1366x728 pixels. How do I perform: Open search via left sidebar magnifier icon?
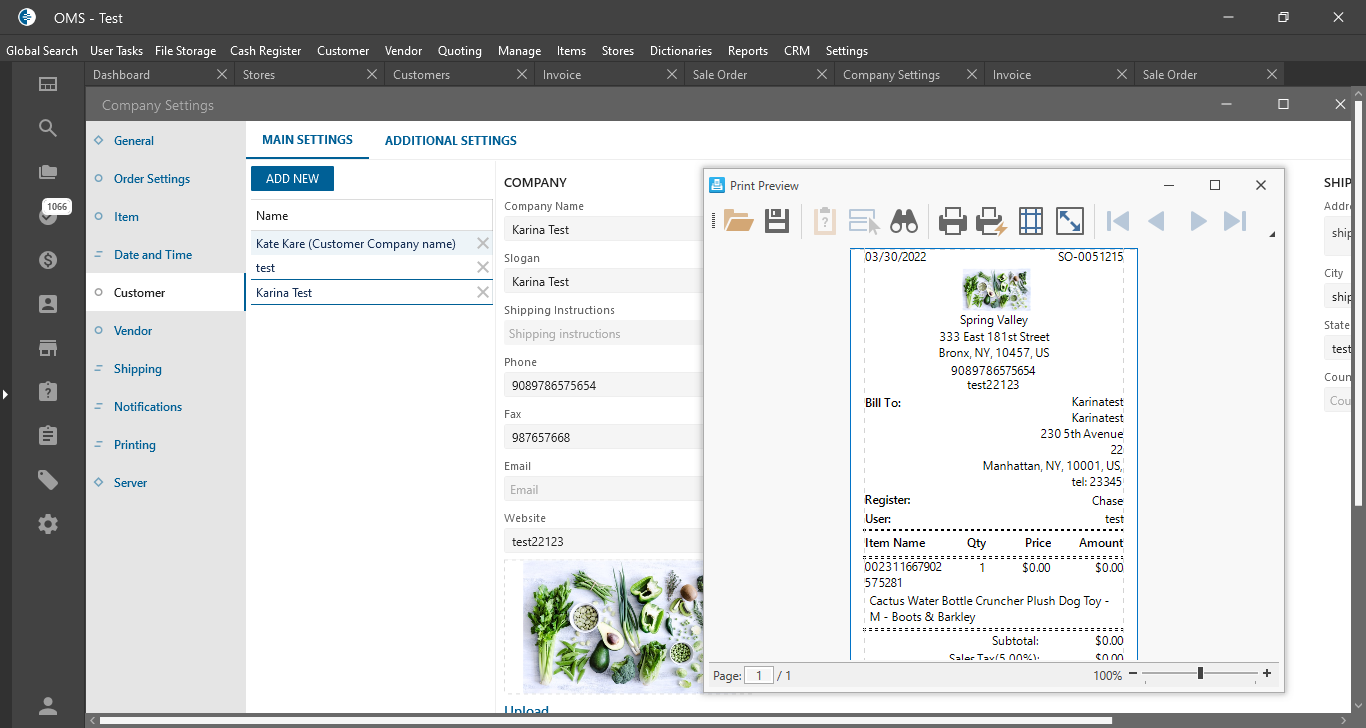coord(48,128)
